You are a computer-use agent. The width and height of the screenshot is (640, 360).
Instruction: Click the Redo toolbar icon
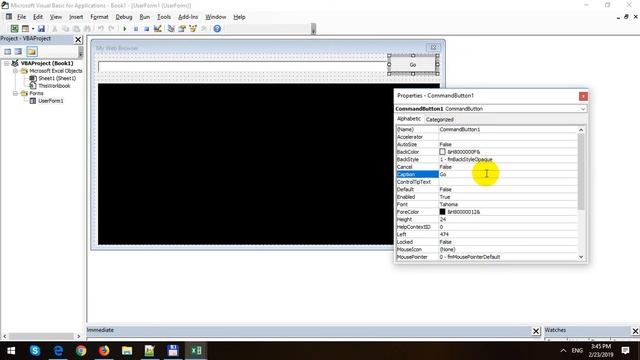pyautogui.click(x=111, y=29)
